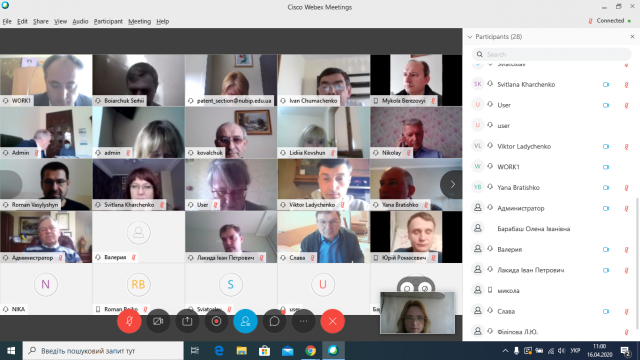The width and height of the screenshot is (640, 360).
Task: Open Google Chrome from the taskbar
Action: 311,351
